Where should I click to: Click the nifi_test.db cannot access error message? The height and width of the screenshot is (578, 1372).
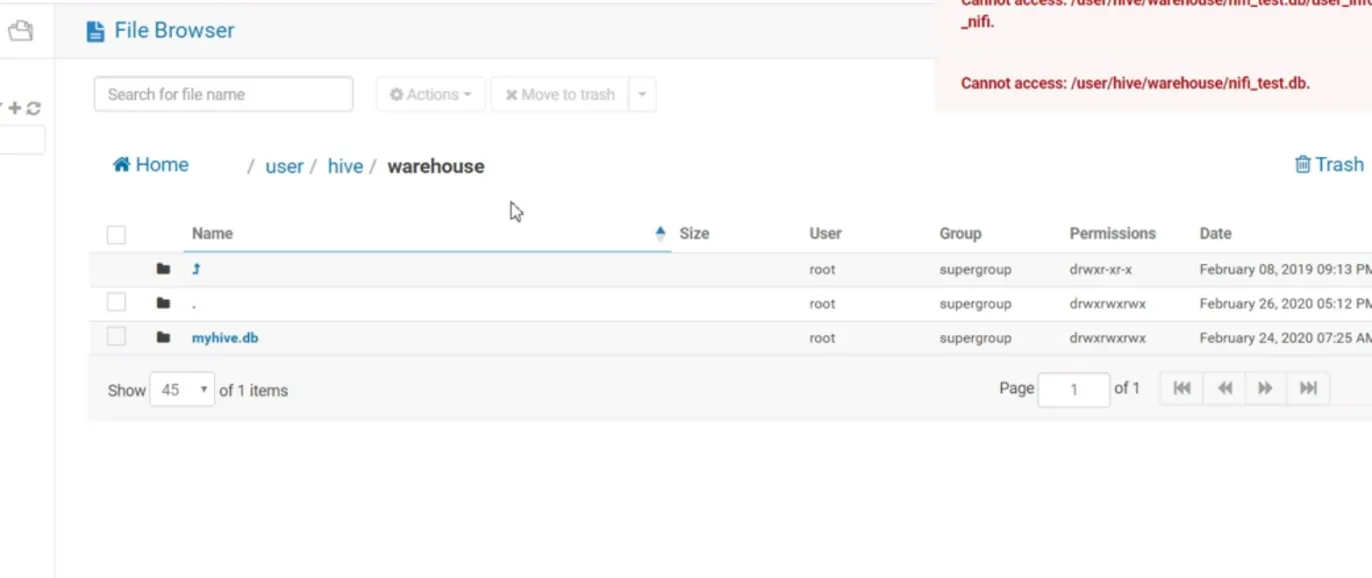[1135, 83]
